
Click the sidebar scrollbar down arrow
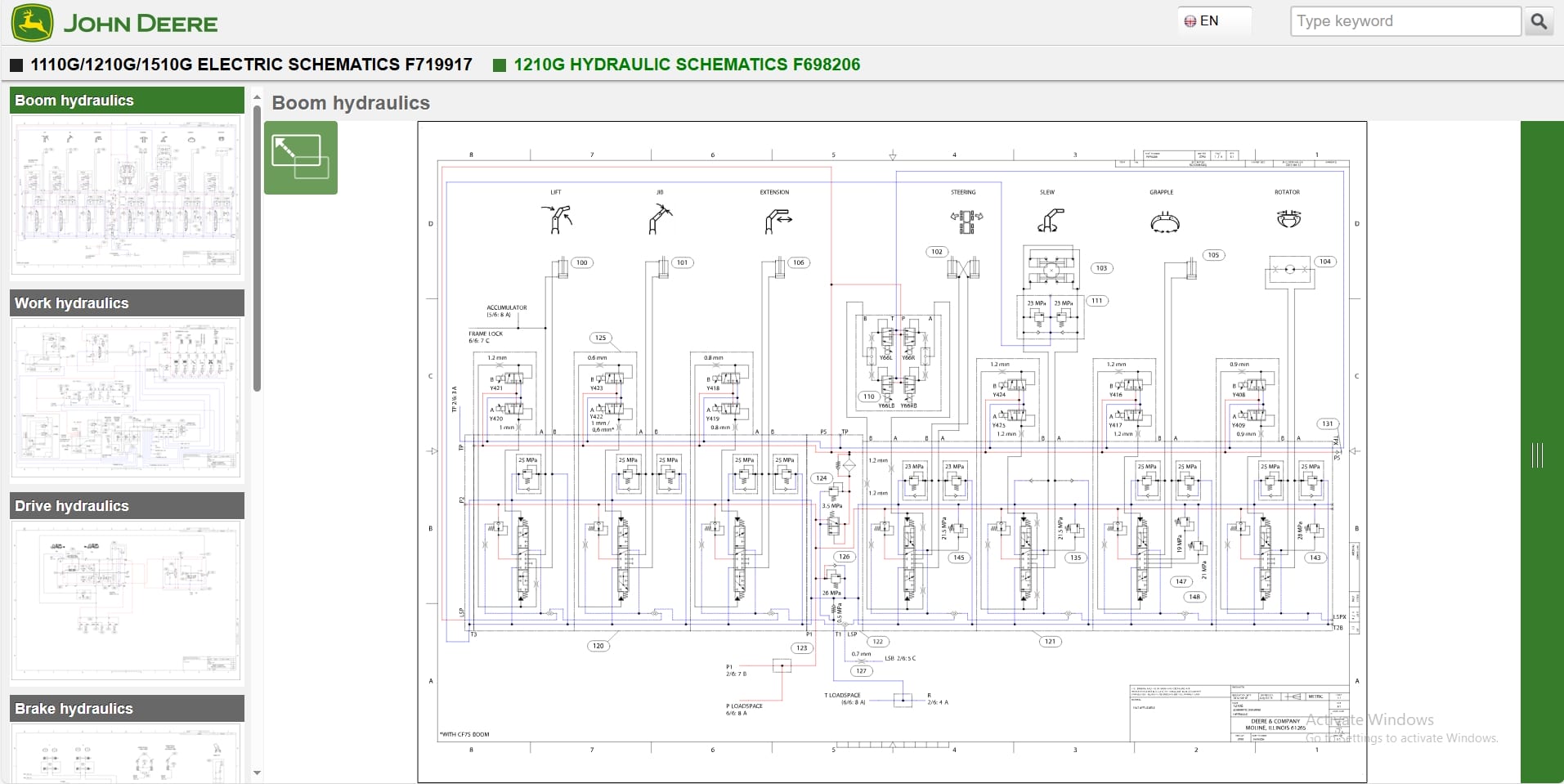coord(257,773)
